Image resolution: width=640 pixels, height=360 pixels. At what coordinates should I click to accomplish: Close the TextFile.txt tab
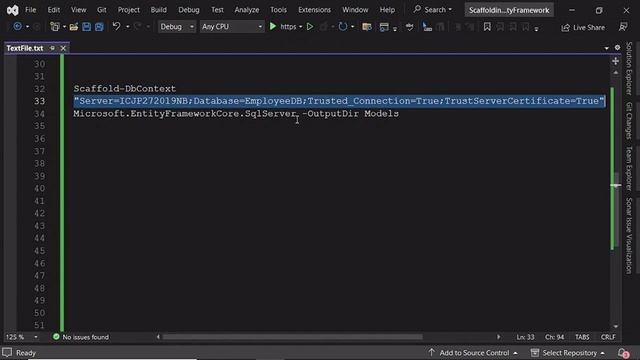(x=63, y=48)
